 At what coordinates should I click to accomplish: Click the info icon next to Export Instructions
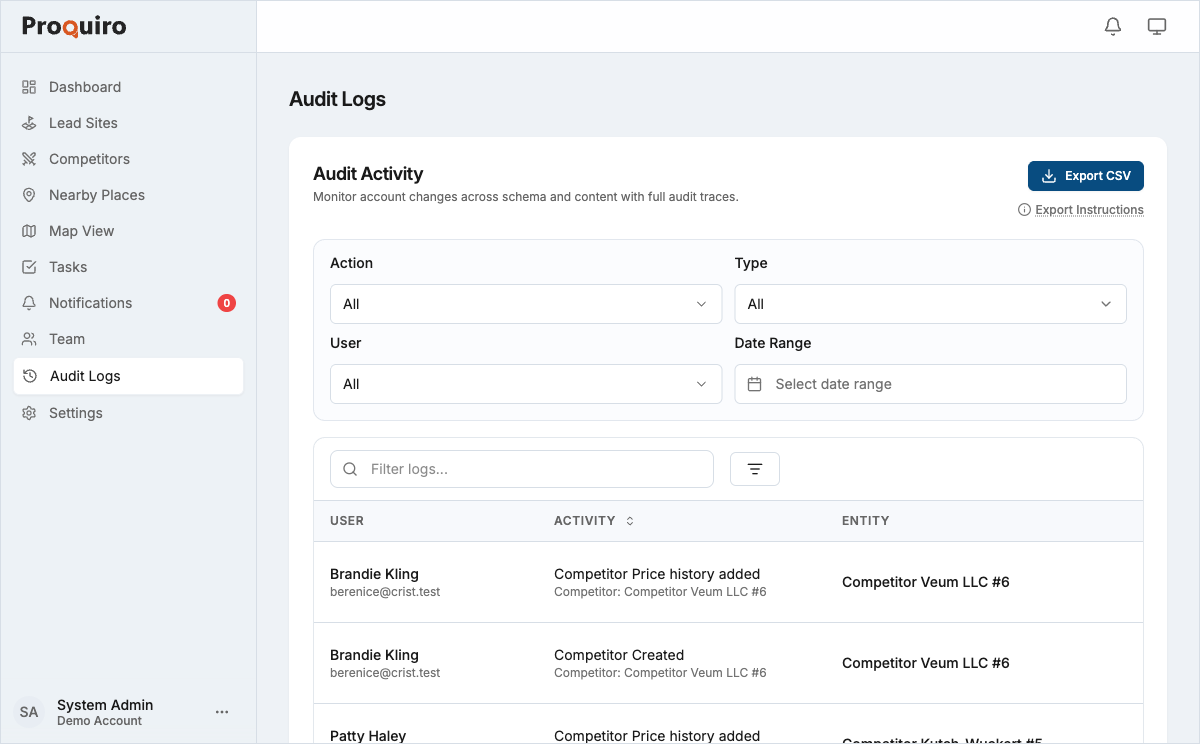pyautogui.click(x=1023, y=210)
